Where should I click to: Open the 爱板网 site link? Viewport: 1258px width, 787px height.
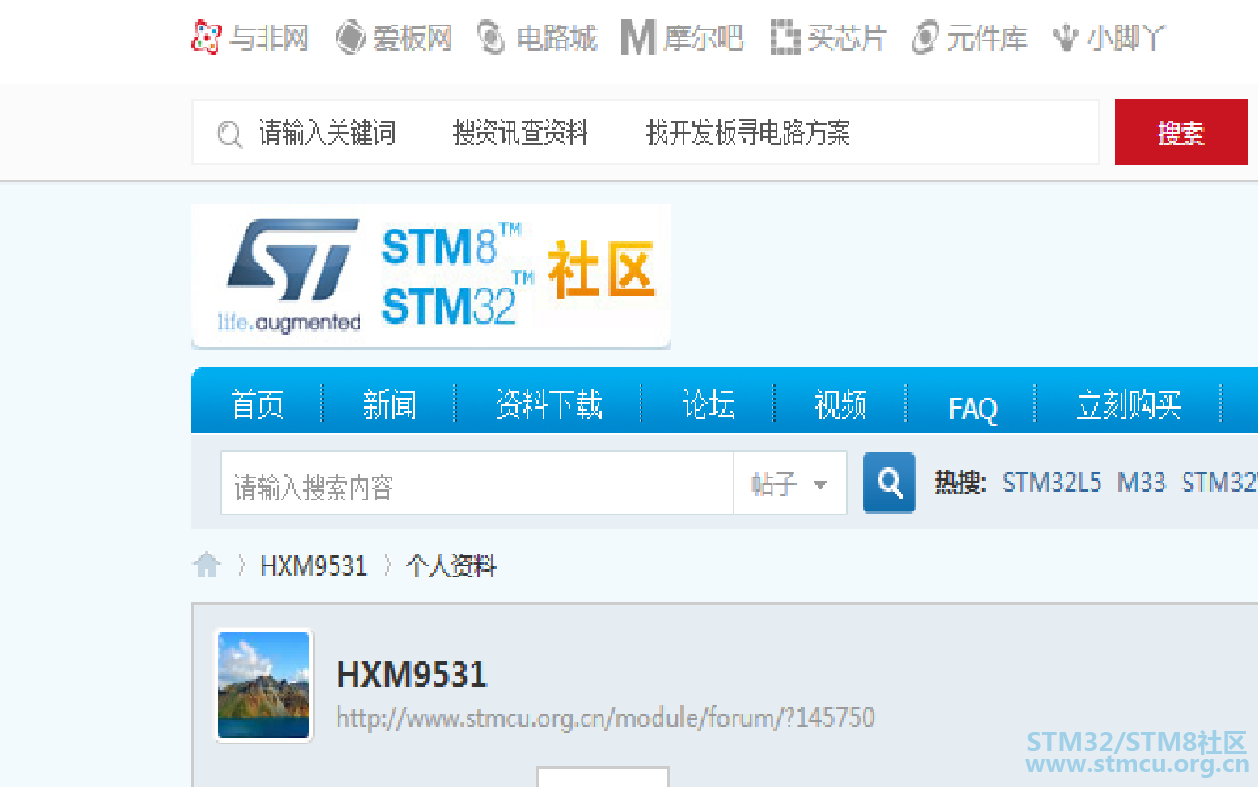(393, 38)
